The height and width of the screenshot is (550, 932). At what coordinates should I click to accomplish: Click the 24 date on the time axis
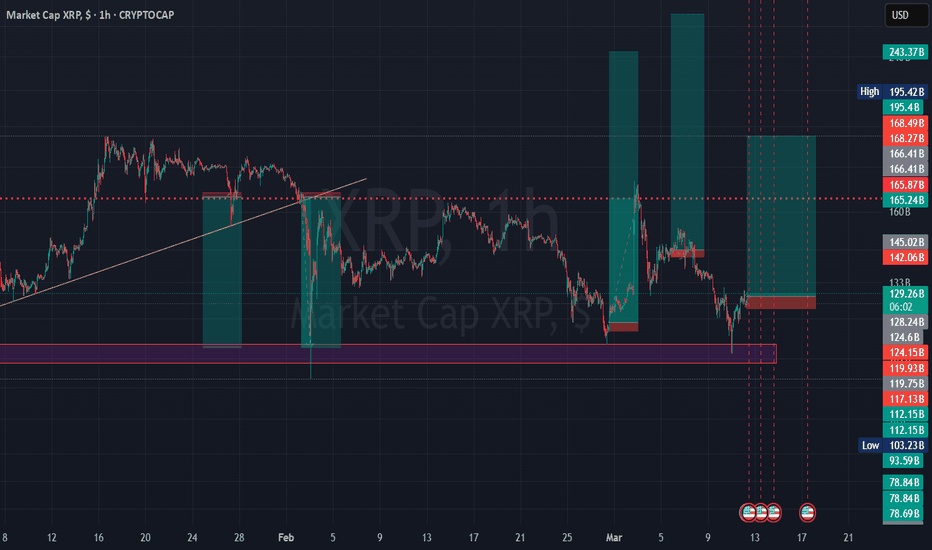192,538
